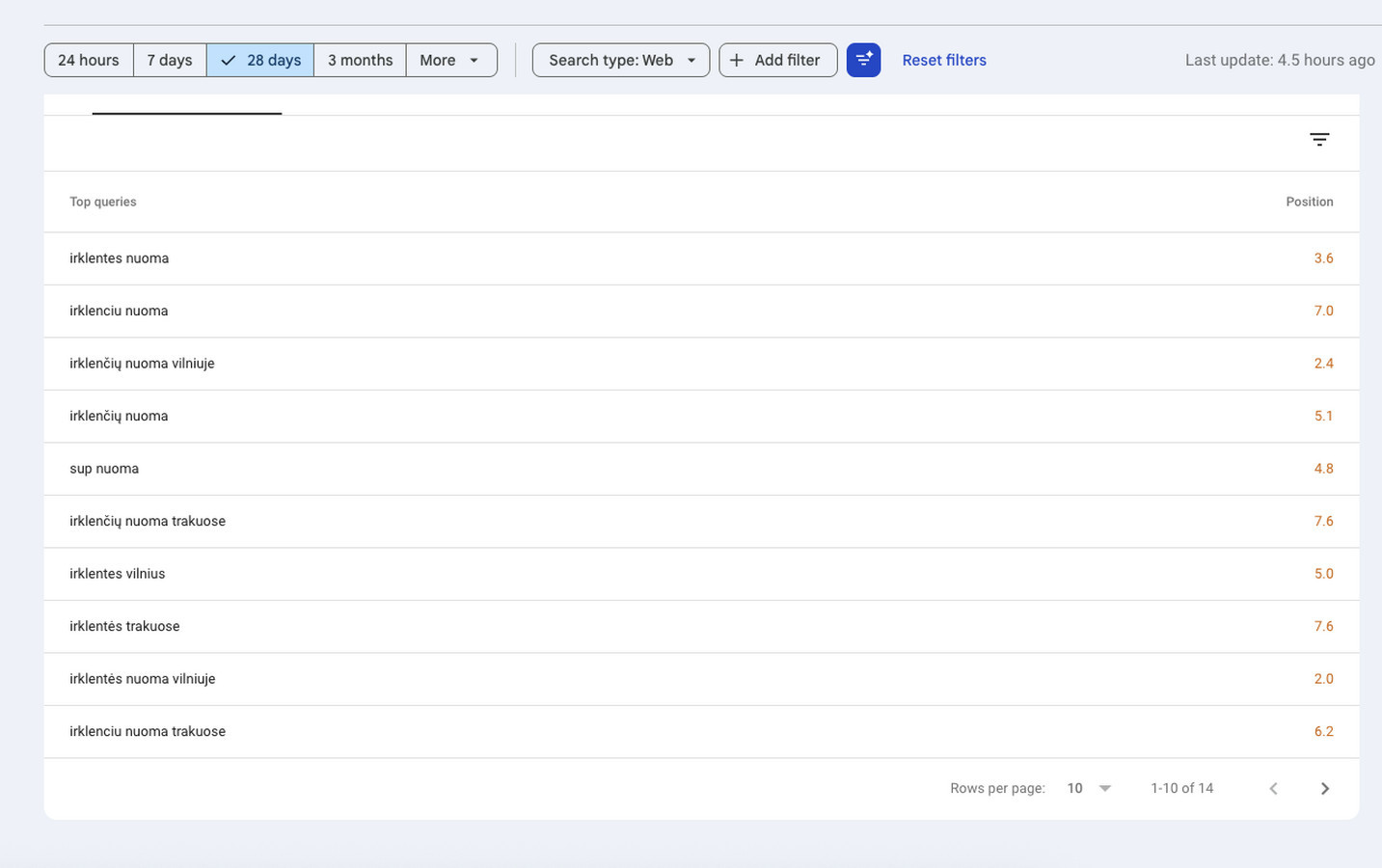Expand the More date range dropdown

pyautogui.click(x=450, y=60)
